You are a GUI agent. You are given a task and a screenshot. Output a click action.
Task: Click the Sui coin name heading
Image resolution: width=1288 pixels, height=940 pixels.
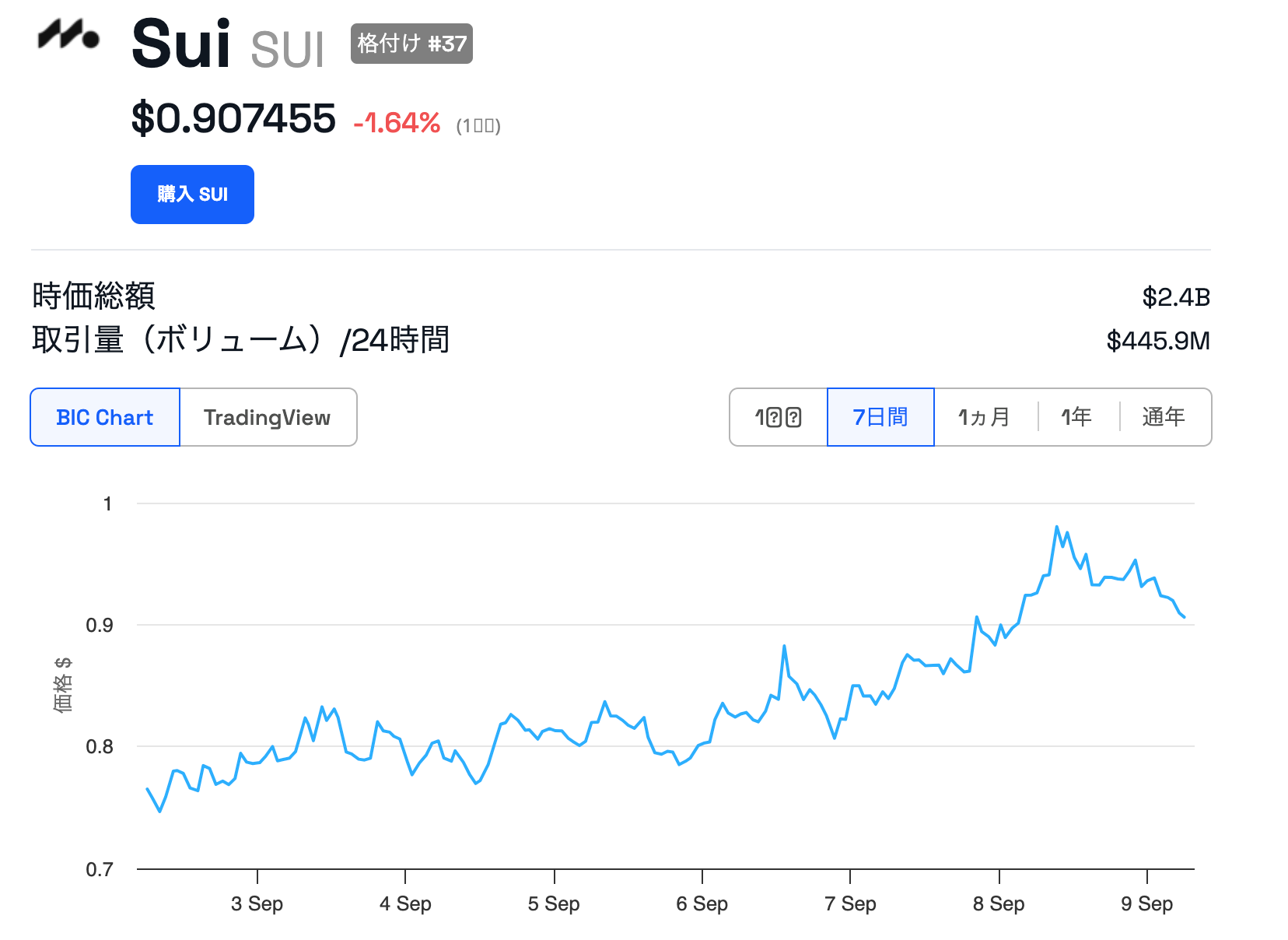[180, 44]
